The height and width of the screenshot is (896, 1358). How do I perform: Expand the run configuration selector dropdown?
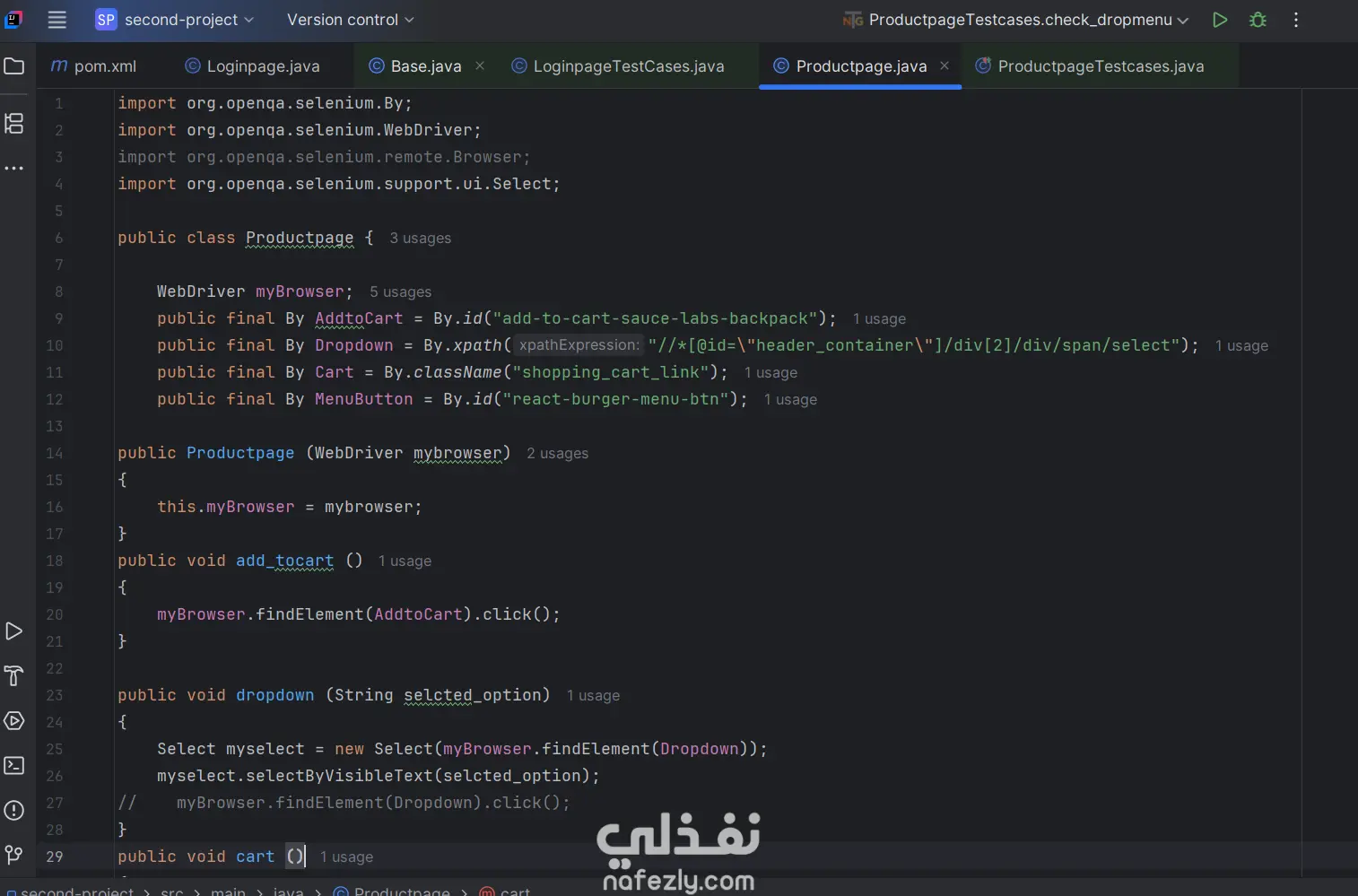coord(1016,20)
